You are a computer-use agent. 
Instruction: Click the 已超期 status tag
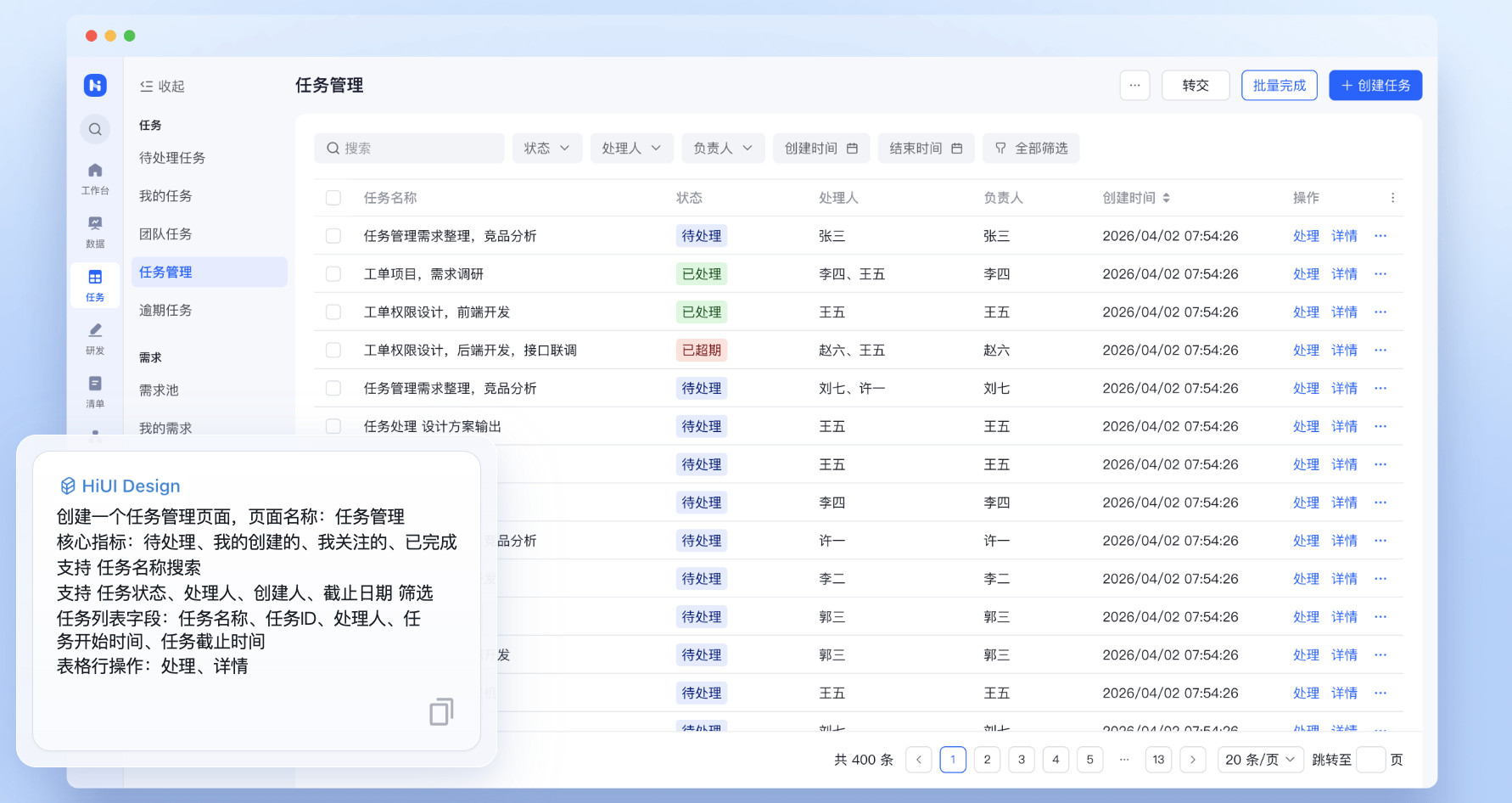[x=702, y=351]
